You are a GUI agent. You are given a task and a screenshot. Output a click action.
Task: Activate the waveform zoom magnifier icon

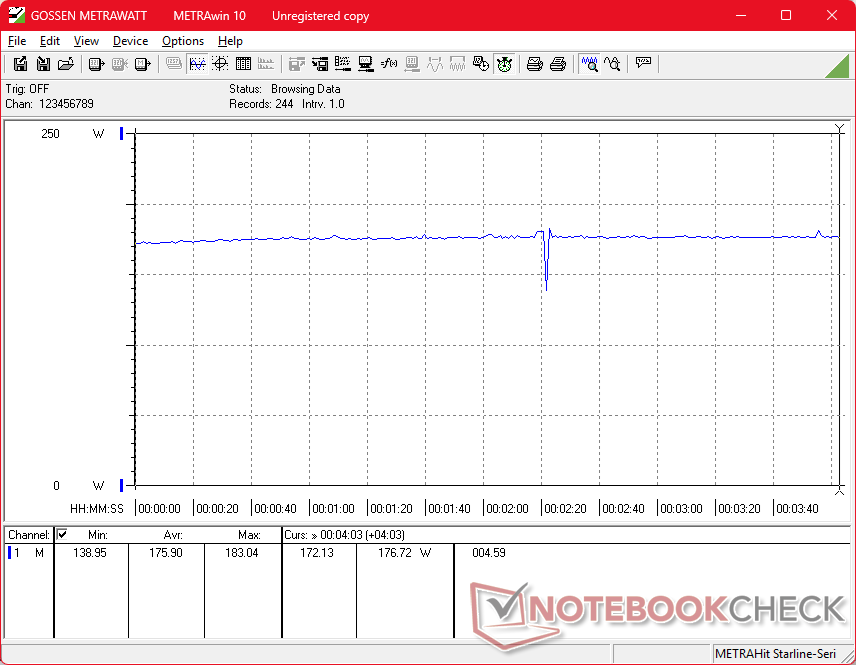(x=590, y=64)
